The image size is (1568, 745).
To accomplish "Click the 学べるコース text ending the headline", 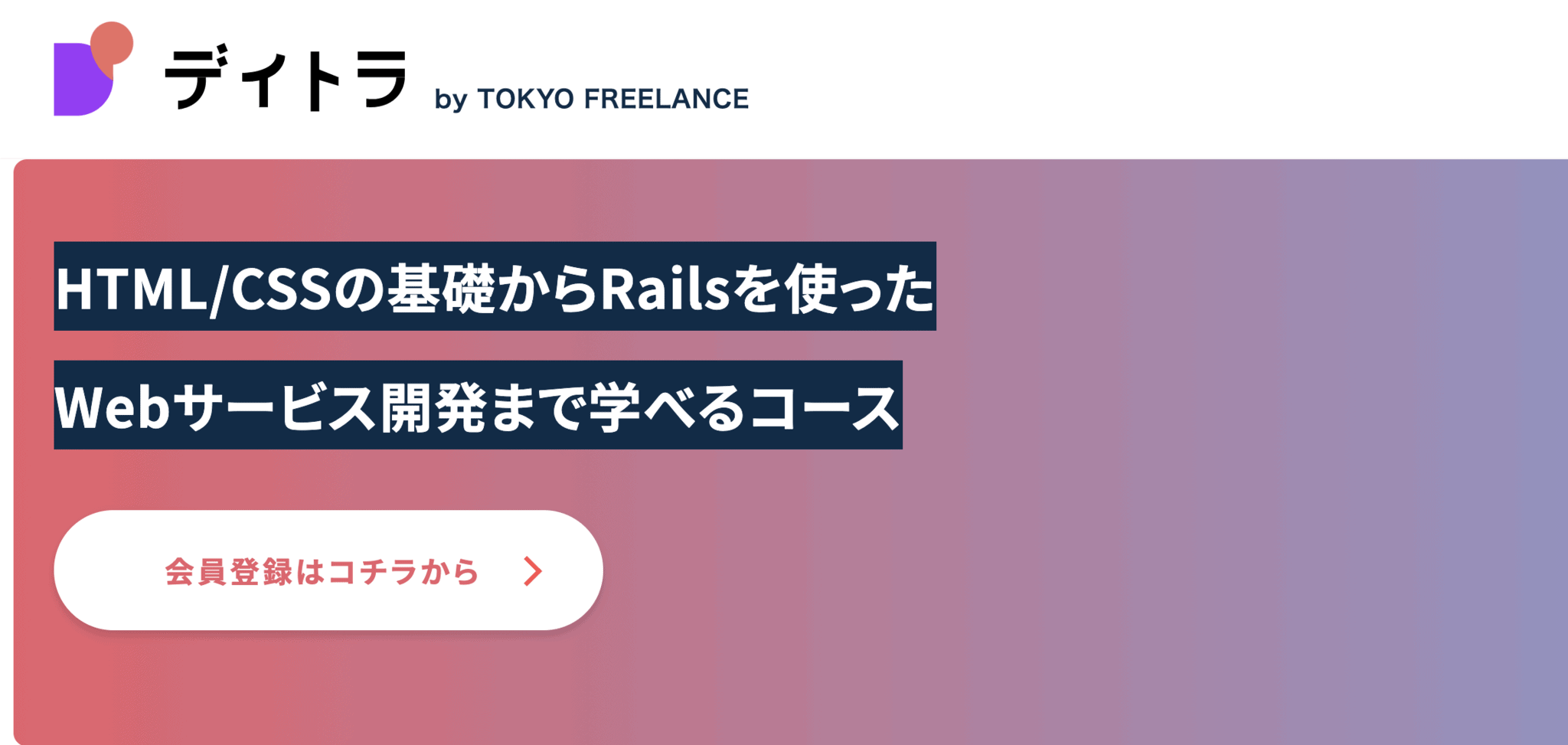I will pos(744,407).
